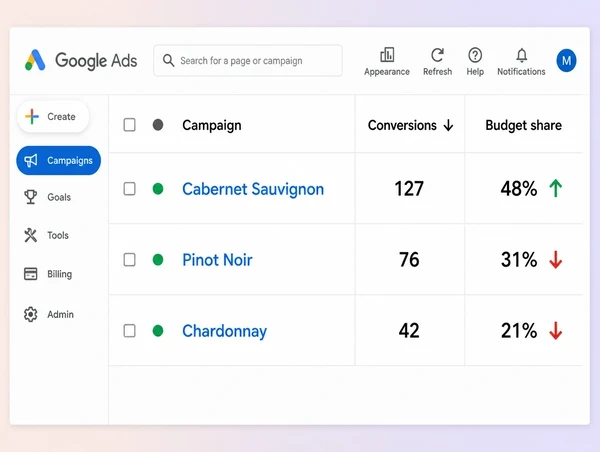The image size is (600, 452).
Task: Toggle the select-all checkbox in header
Action: point(129,125)
